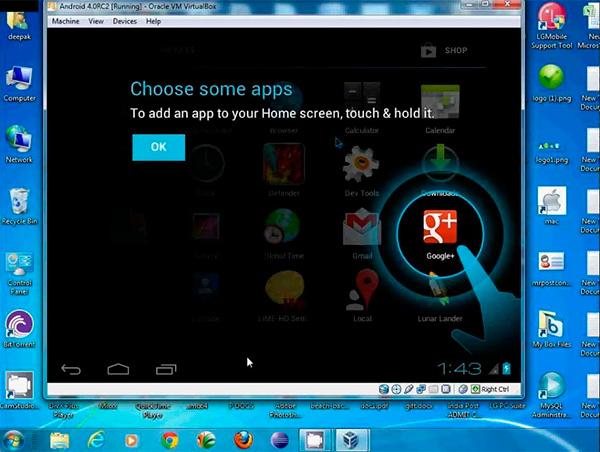Launch Internet Explorer from the taskbar
This screenshot has width=600, height=452.
click(x=96, y=440)
